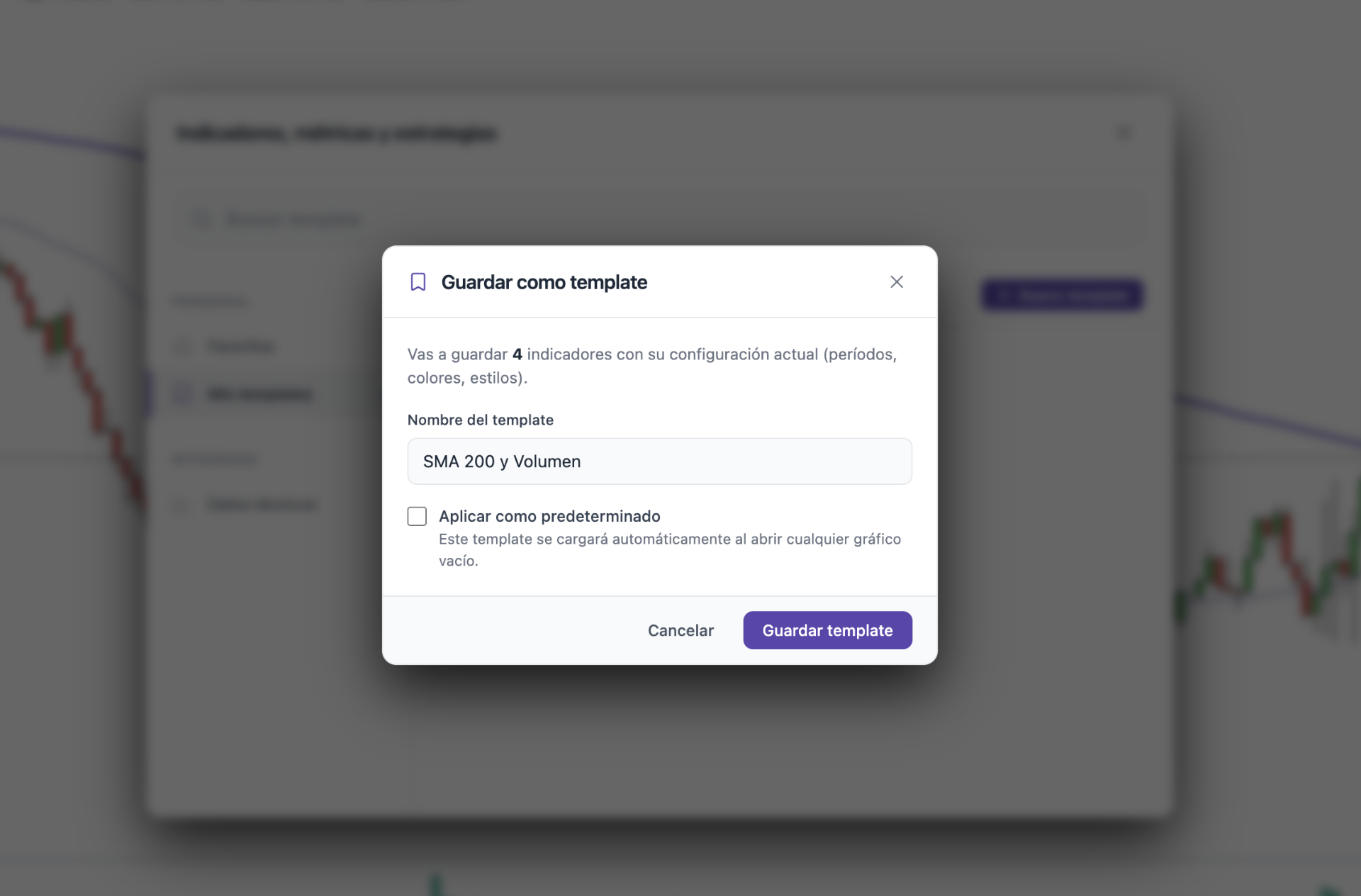Close the Guardar como template dialog

[897, 282]
